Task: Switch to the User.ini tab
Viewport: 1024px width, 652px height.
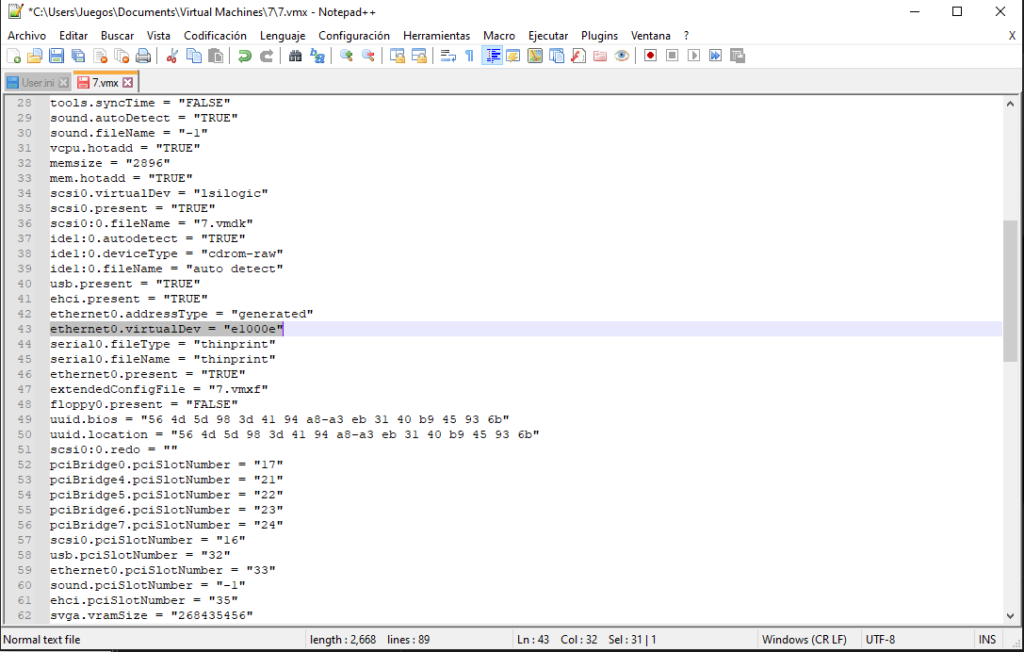Action: click(38, 83)
